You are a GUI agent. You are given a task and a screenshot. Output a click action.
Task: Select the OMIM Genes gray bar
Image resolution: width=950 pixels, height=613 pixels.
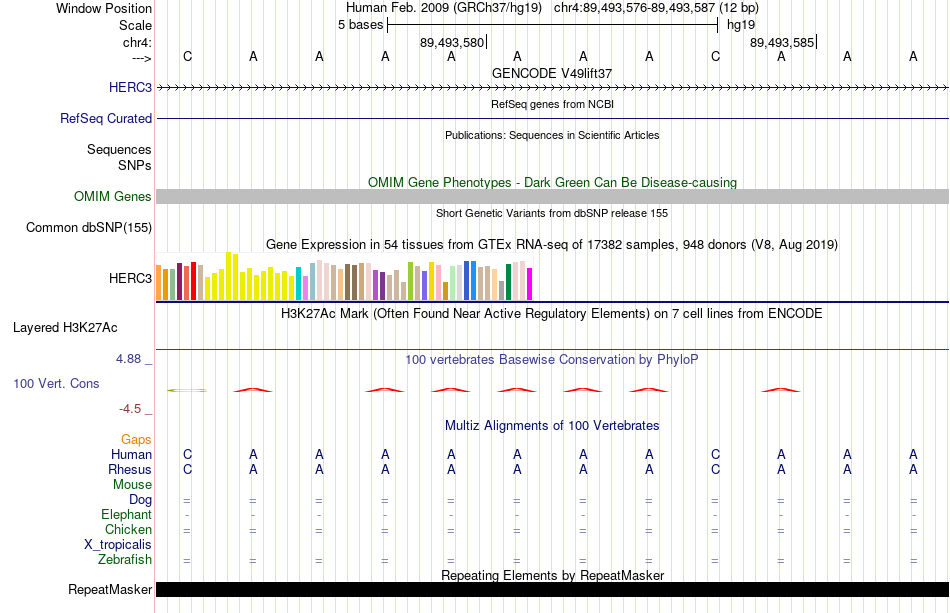(553, 196)
